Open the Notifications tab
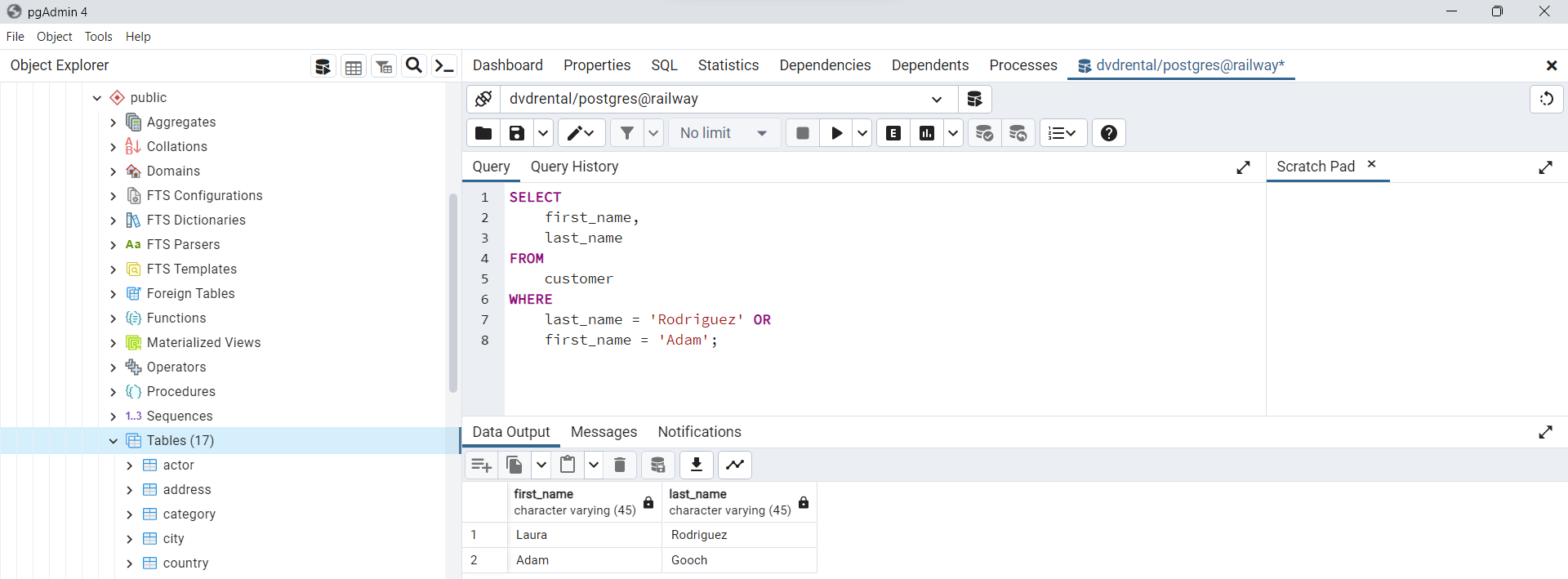 point(700,432)
